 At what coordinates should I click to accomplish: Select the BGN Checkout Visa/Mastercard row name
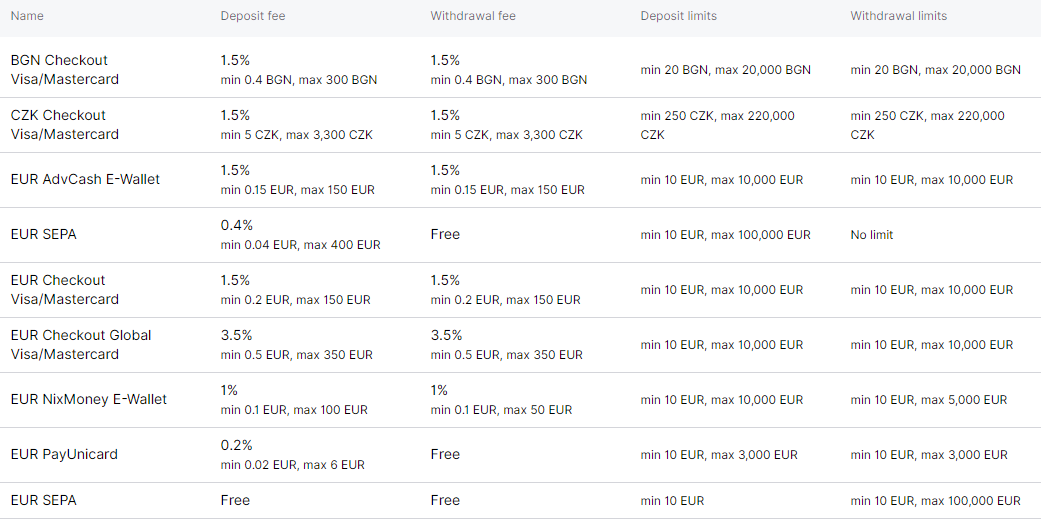point(65,70)
